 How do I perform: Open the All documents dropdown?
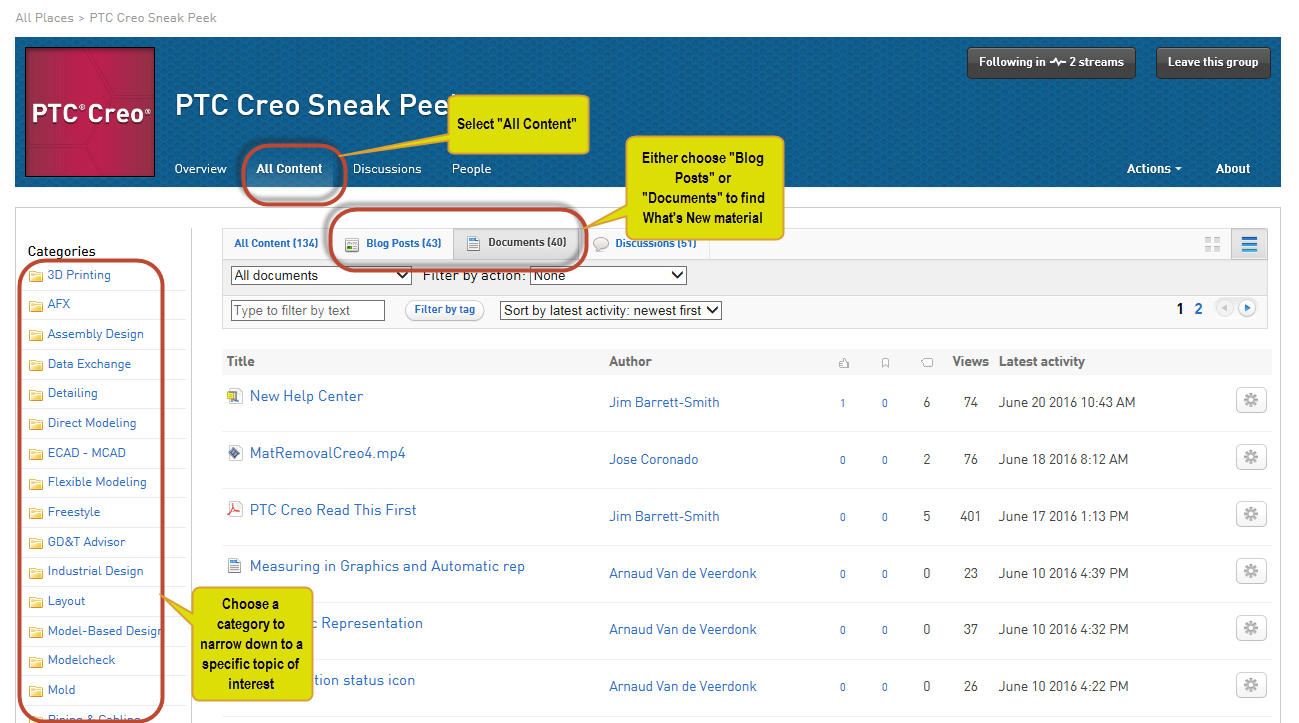pos(321,275)
